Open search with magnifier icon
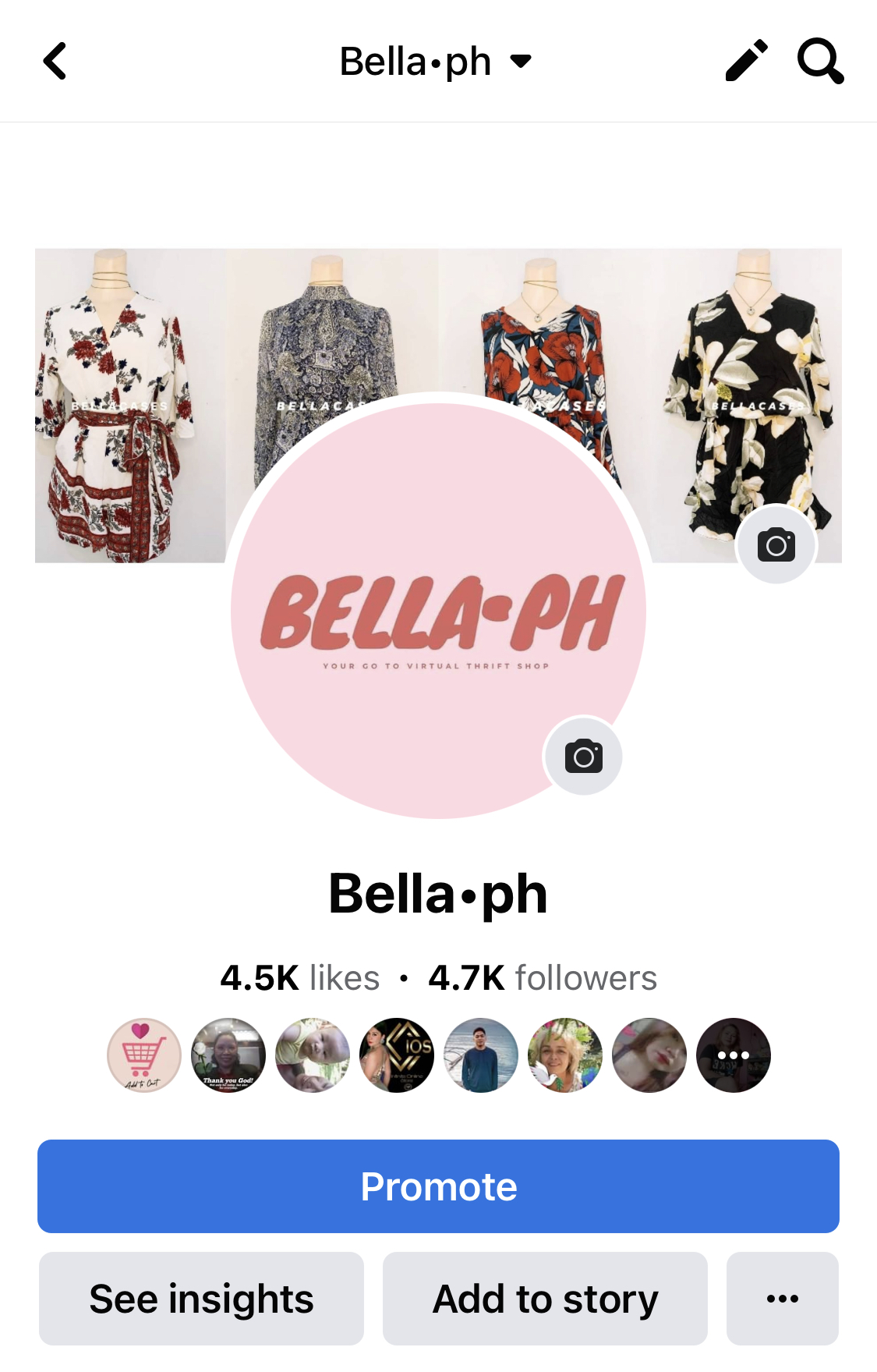 pyautogui.click(x=820, y=61)
